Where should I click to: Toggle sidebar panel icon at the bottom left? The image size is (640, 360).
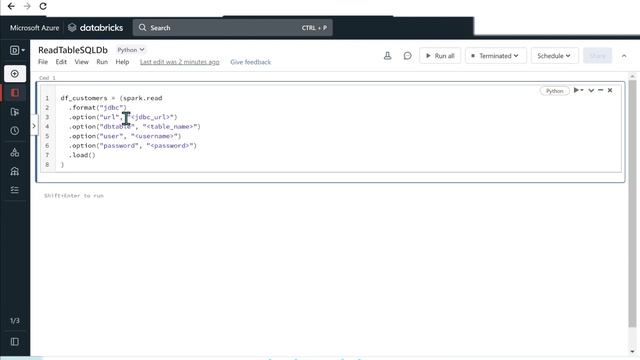coord(15,342)
